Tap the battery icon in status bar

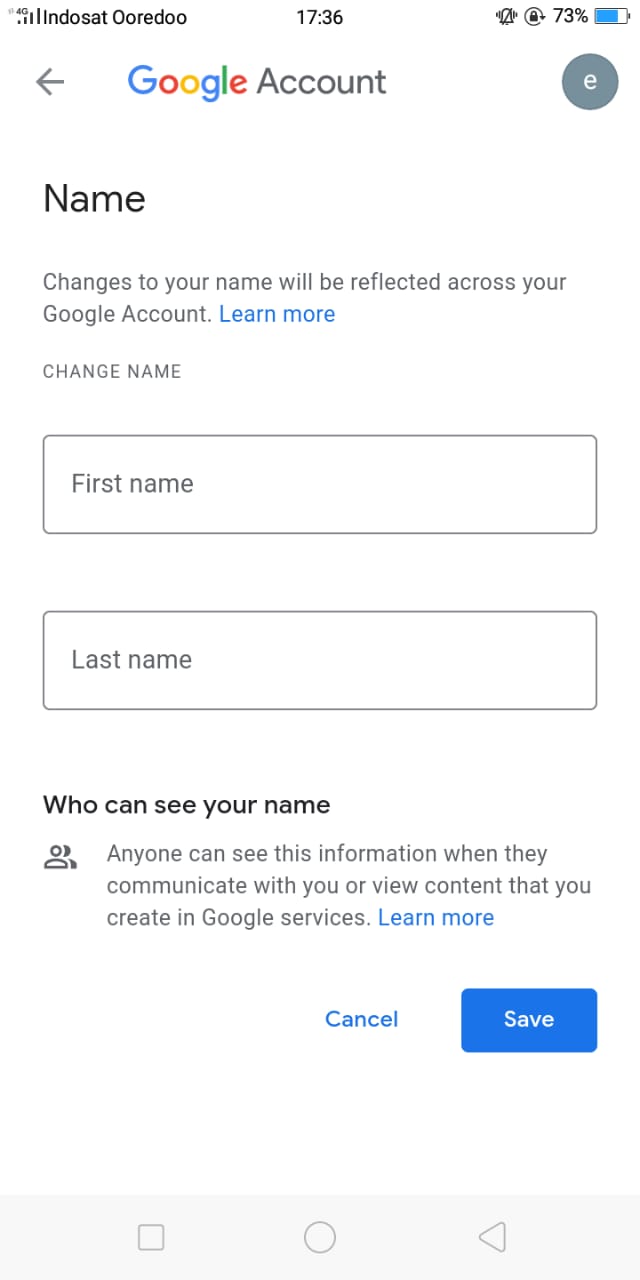613,16
